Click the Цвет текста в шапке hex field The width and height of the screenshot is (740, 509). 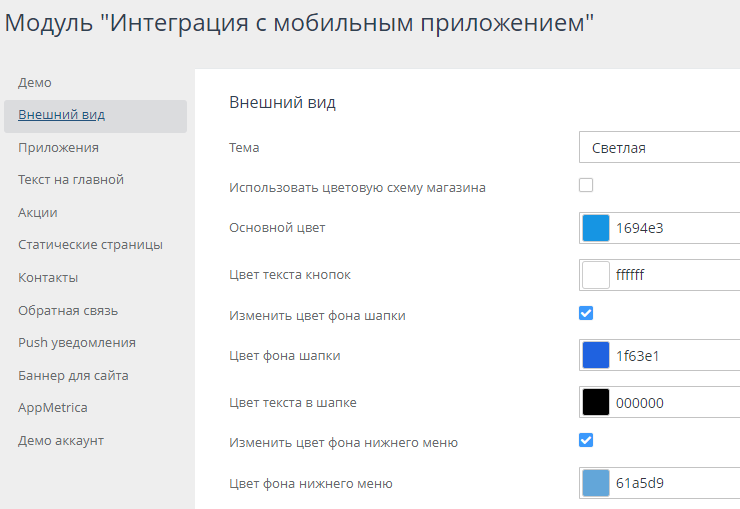coord(677,403)
